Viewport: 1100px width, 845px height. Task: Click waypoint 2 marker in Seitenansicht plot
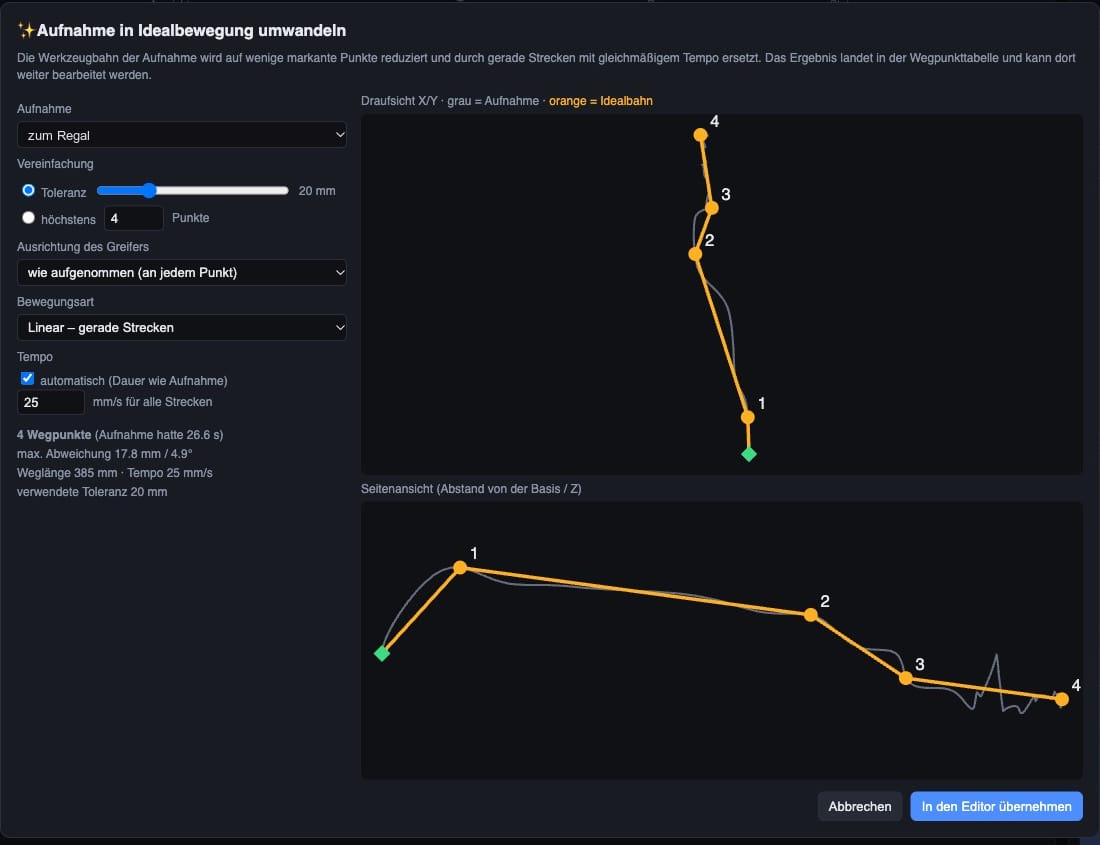pos(810,615)
